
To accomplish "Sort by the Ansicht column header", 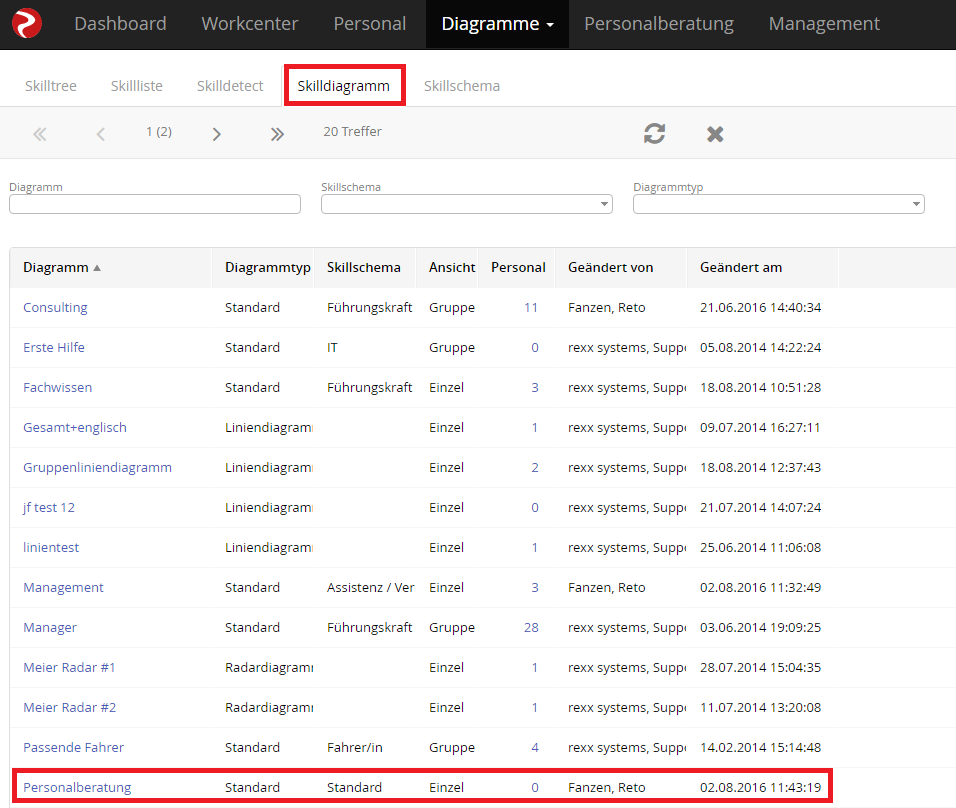I will pyautogui.click(x=452, y=267).
